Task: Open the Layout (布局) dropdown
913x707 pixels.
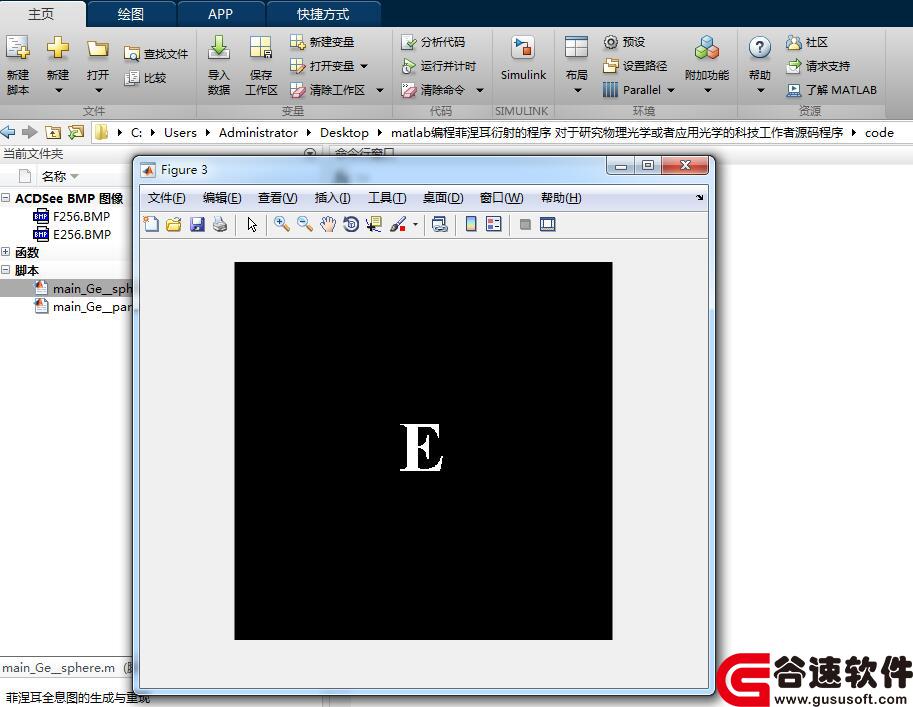Action: (x=578, y=90)
